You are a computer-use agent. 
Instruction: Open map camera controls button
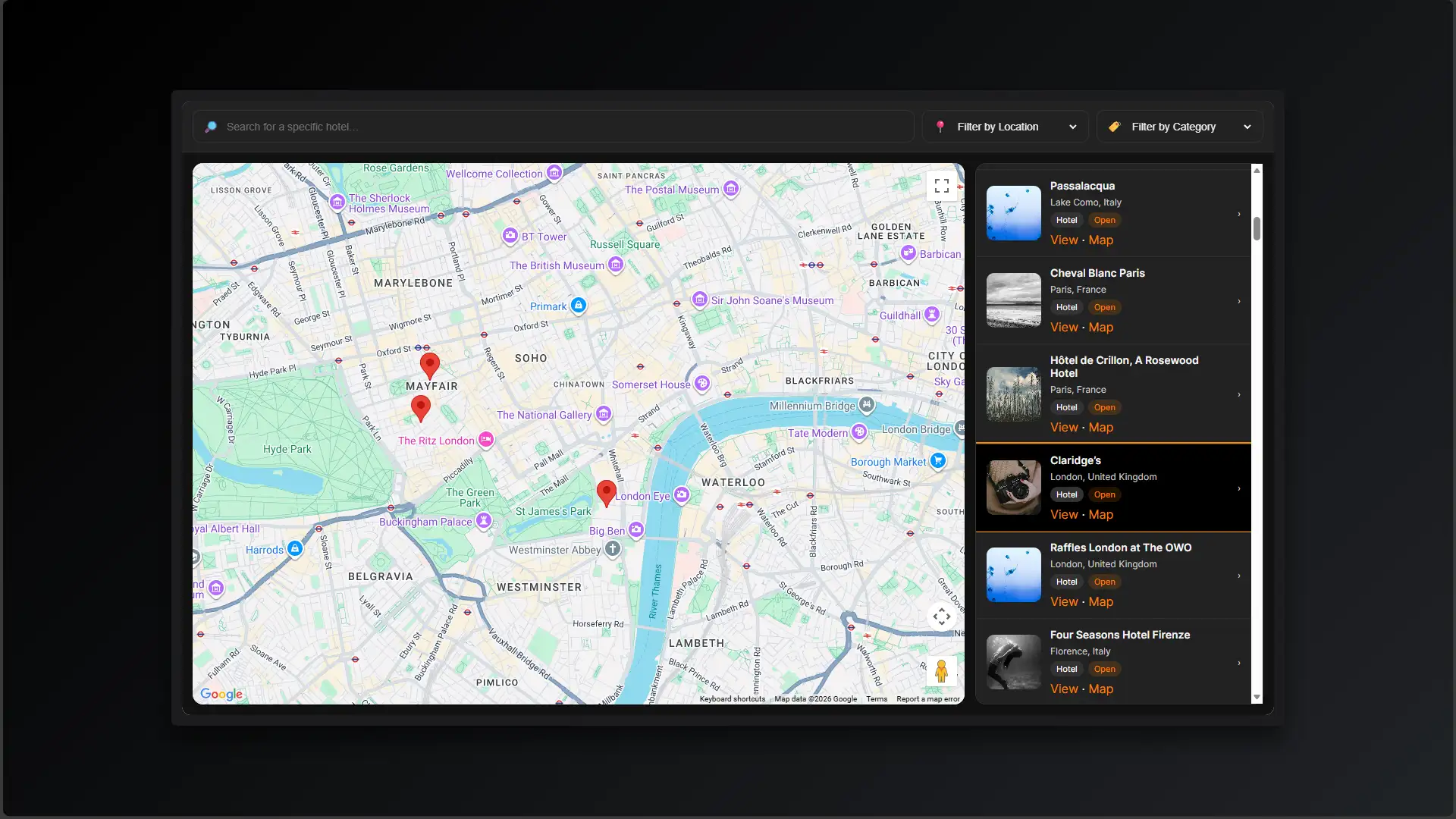tap(941, 617)
